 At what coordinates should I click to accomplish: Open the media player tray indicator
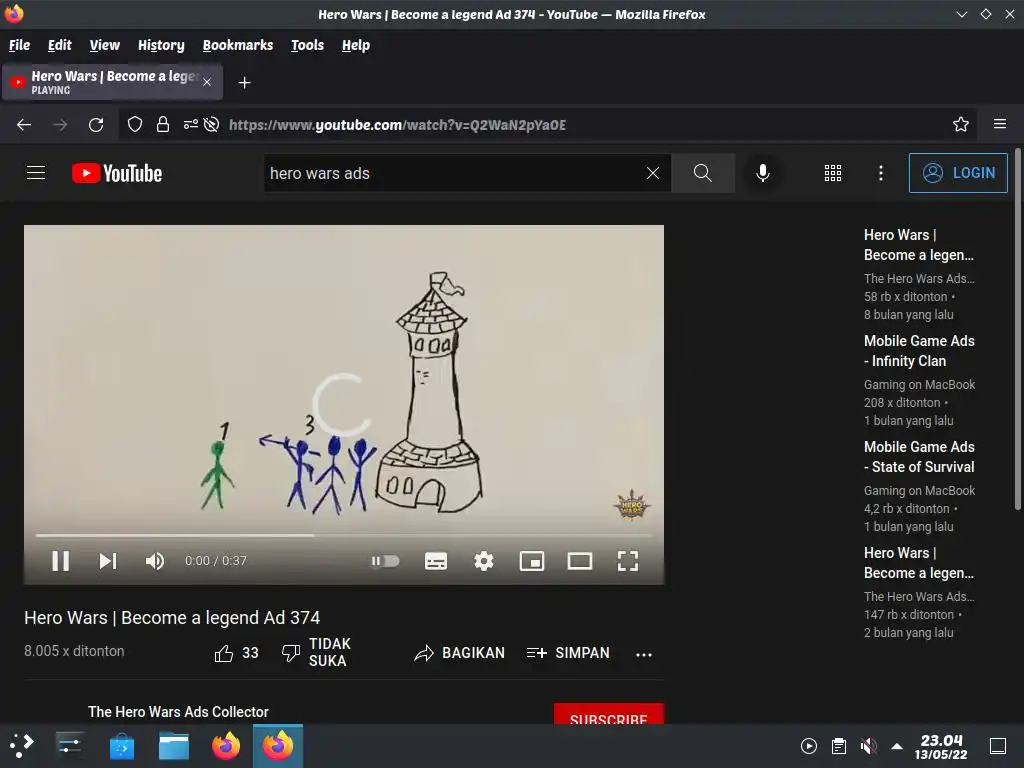point(808,746)
